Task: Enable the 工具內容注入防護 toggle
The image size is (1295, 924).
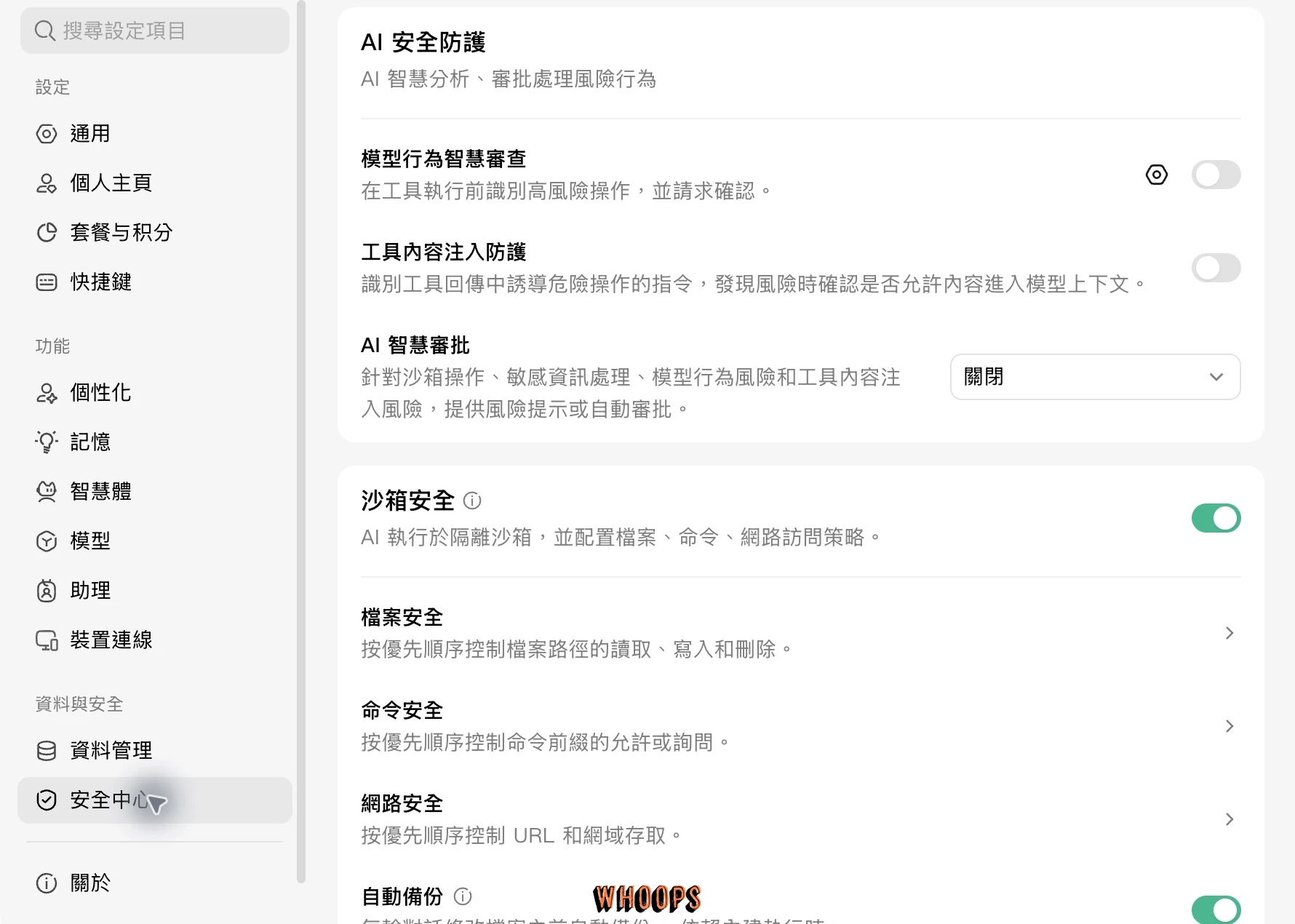Action: coord(1216,268)
